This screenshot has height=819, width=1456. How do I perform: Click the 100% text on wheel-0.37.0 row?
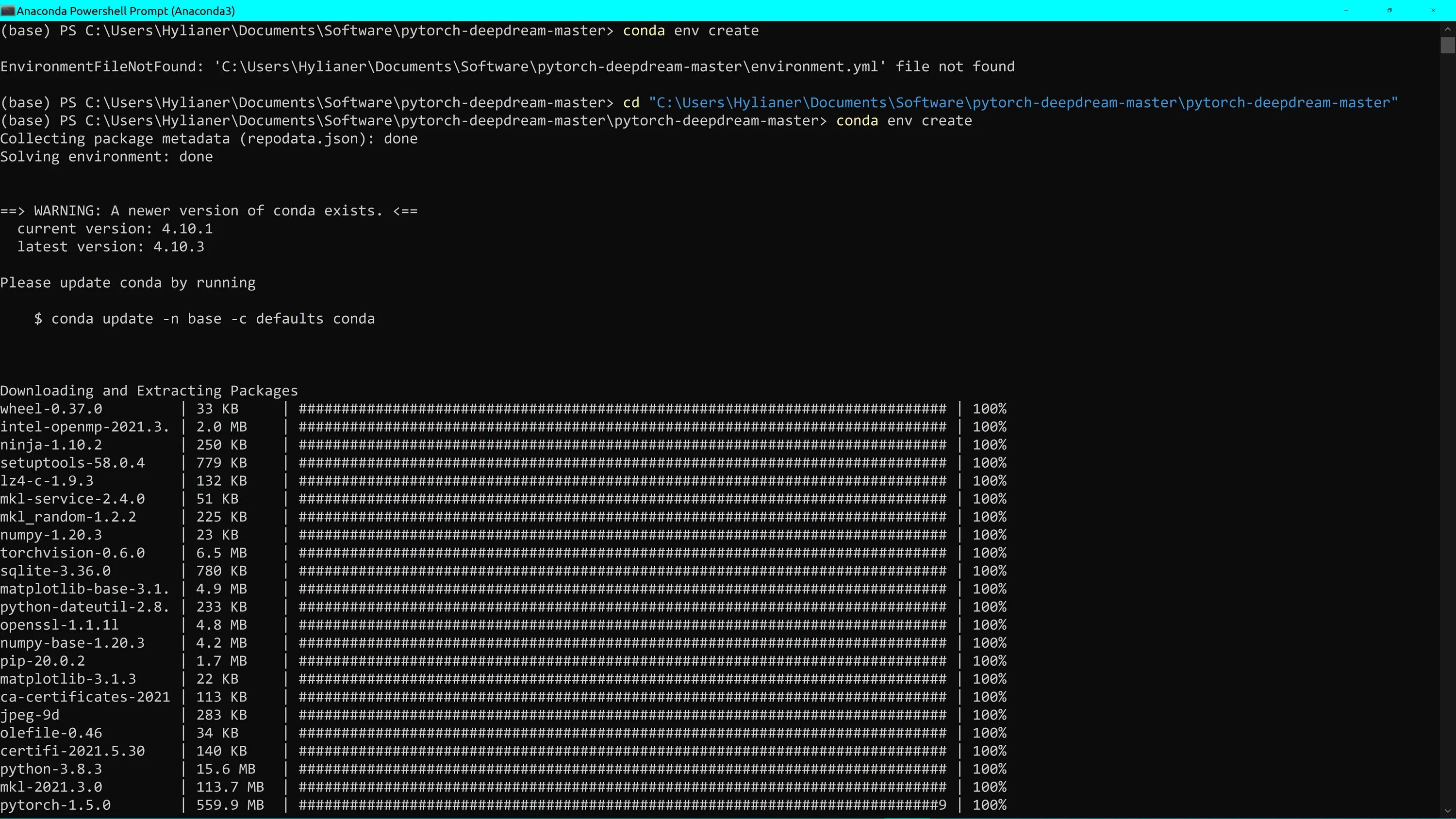989,409
